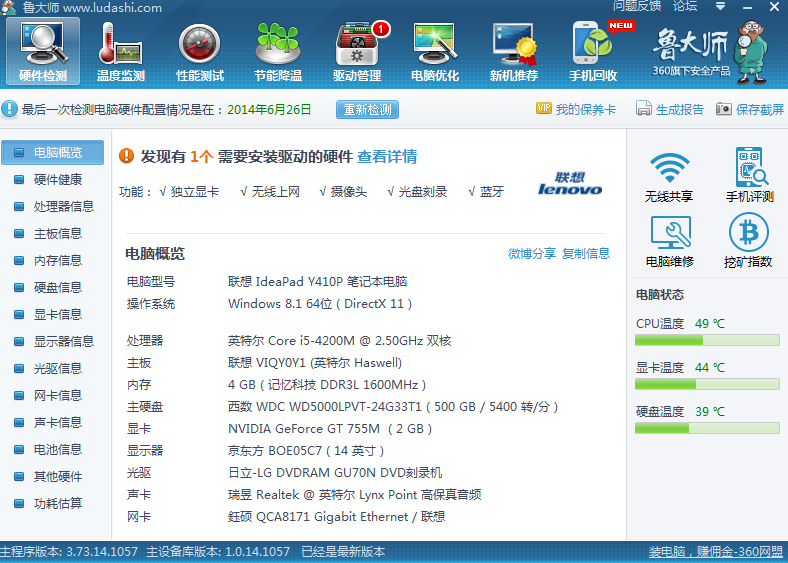Click the blue info icon near 最后一次检测

[9, 109]
